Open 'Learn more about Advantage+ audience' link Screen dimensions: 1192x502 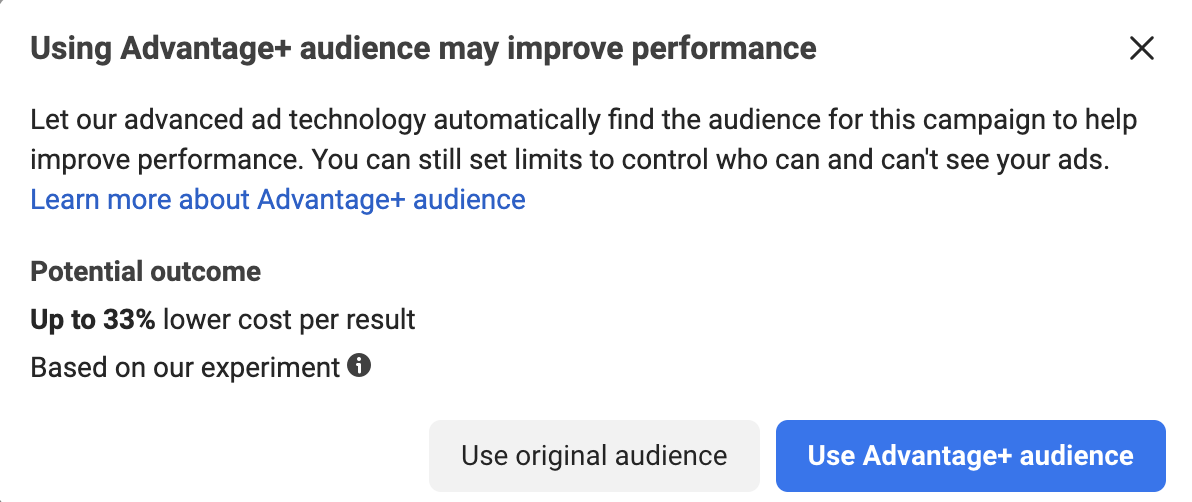[x=277, y=199]
